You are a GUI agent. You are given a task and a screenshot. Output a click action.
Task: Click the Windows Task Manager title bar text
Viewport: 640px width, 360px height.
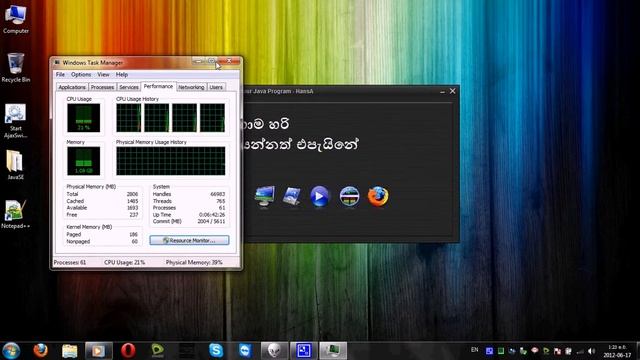pyautogui.click(x=93, y=63)
